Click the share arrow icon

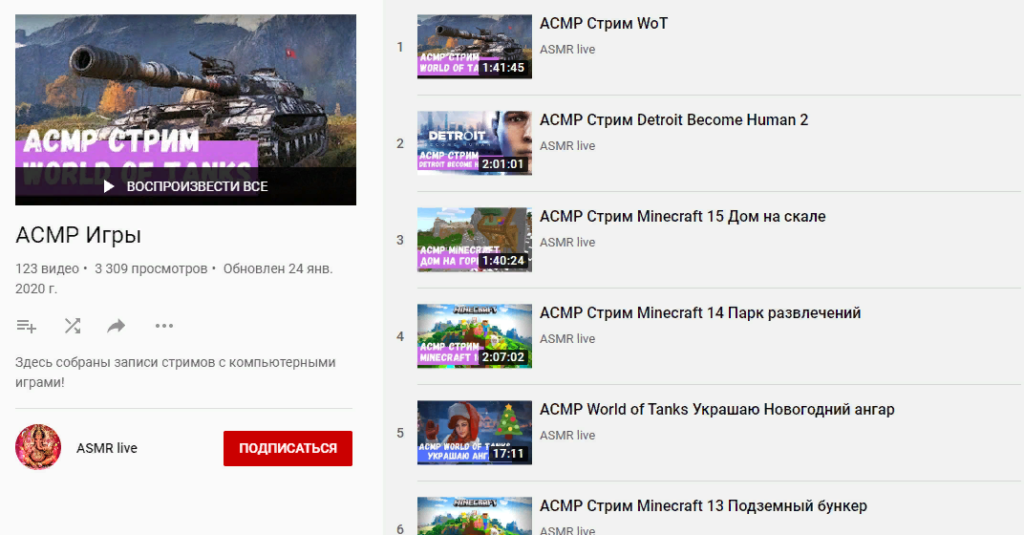pyautogui.click(x=117, y=326)
